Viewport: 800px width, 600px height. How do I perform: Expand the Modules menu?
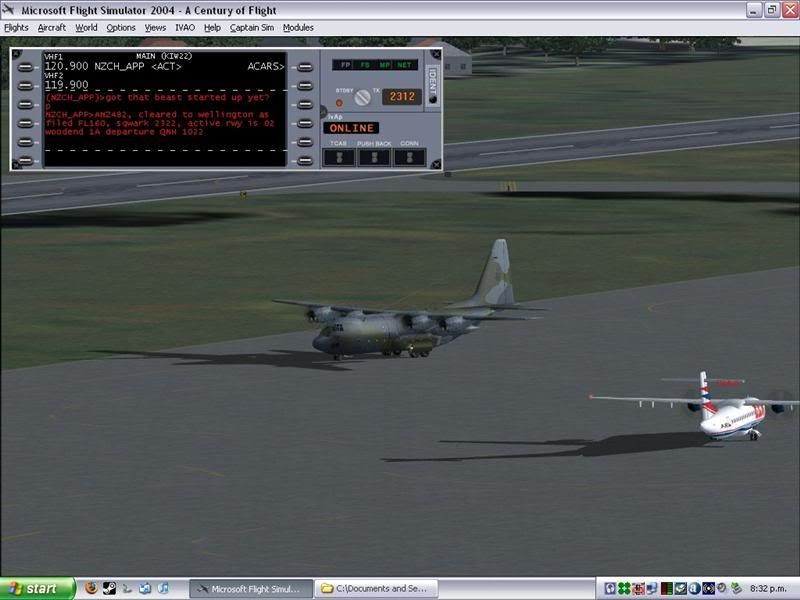(298, 28)
